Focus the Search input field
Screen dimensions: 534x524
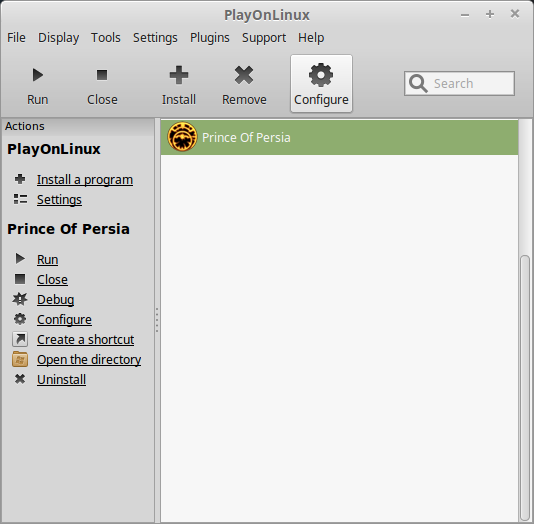click(459, 83)
